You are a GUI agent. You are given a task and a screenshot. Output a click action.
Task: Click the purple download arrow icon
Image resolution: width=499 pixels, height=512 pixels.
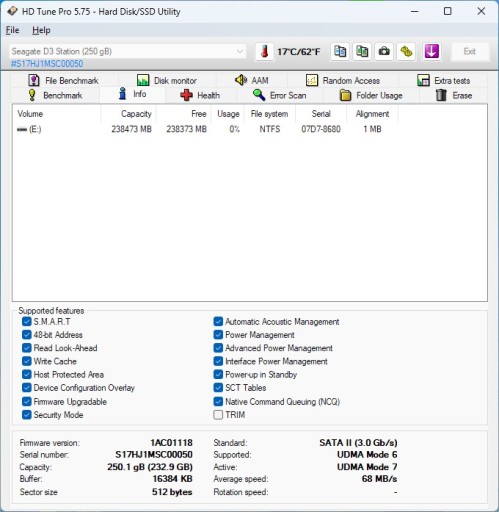[x=431, y=52]
